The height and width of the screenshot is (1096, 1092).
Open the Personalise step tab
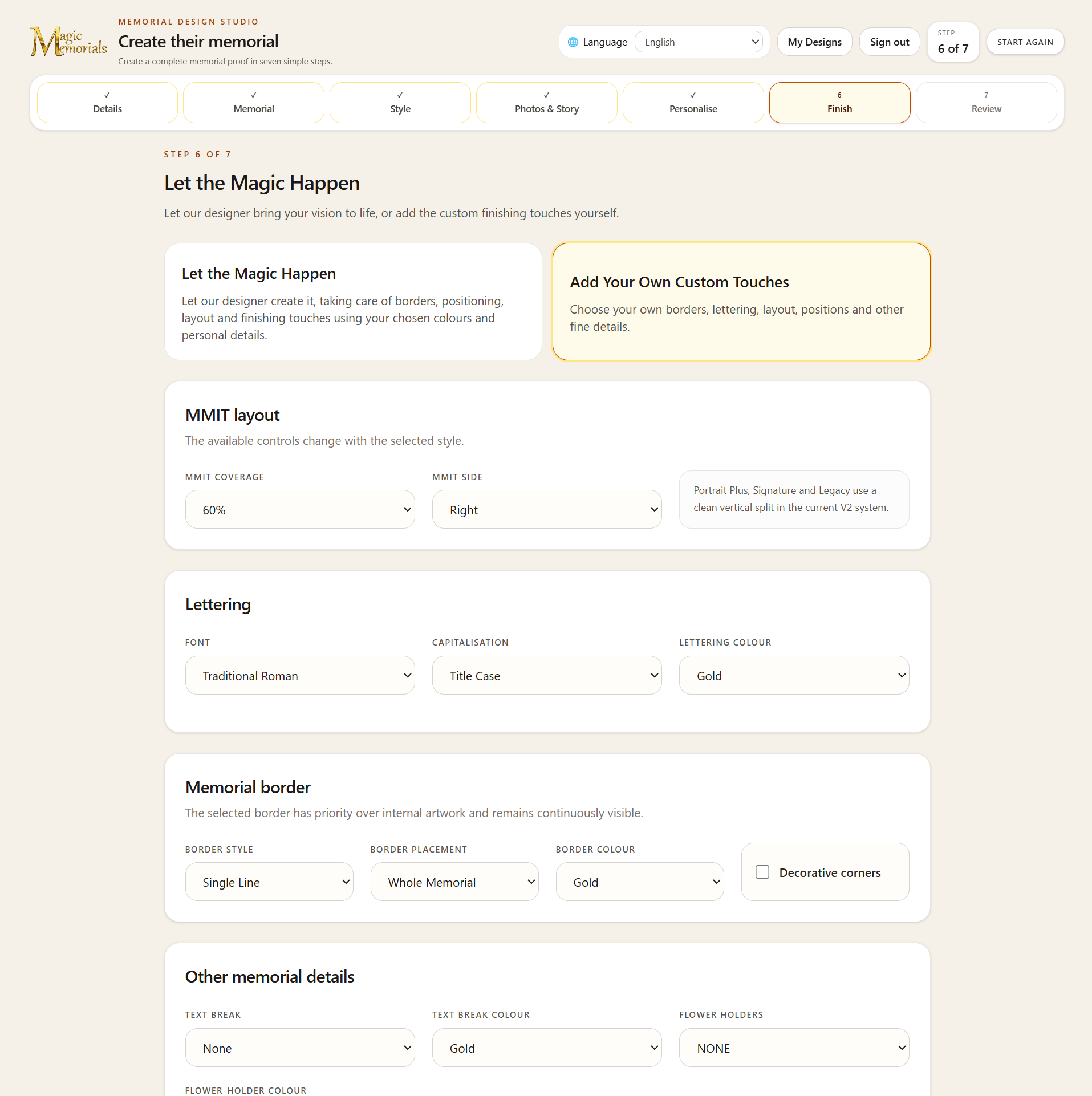pyautogui.click(x=693, y=103)
